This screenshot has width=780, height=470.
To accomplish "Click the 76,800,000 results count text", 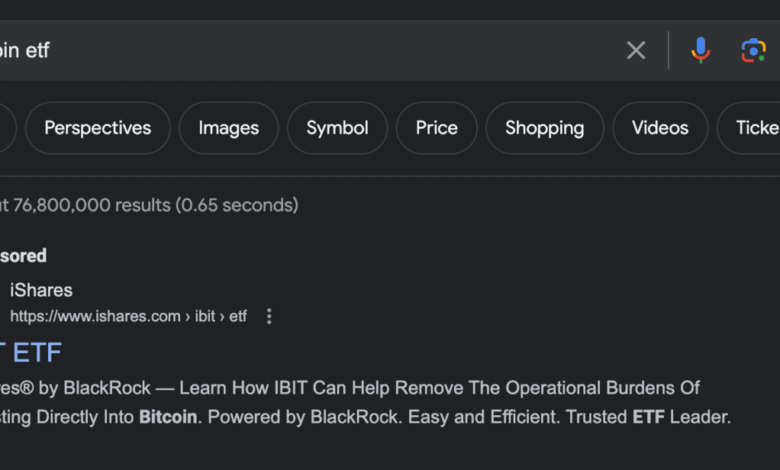I will tap(150, 205).
